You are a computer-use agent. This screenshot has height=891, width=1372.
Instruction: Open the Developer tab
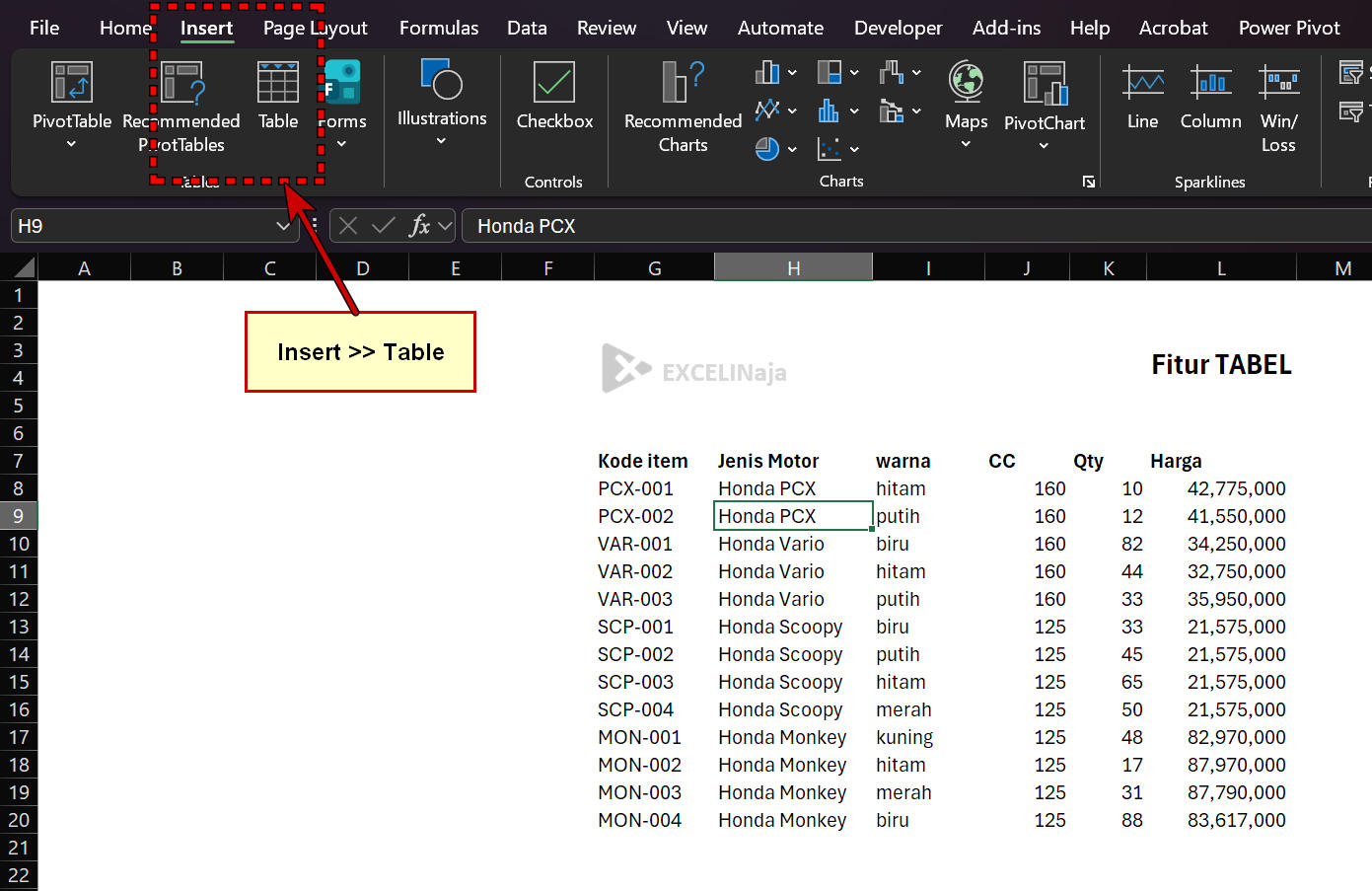coord(897,28)
